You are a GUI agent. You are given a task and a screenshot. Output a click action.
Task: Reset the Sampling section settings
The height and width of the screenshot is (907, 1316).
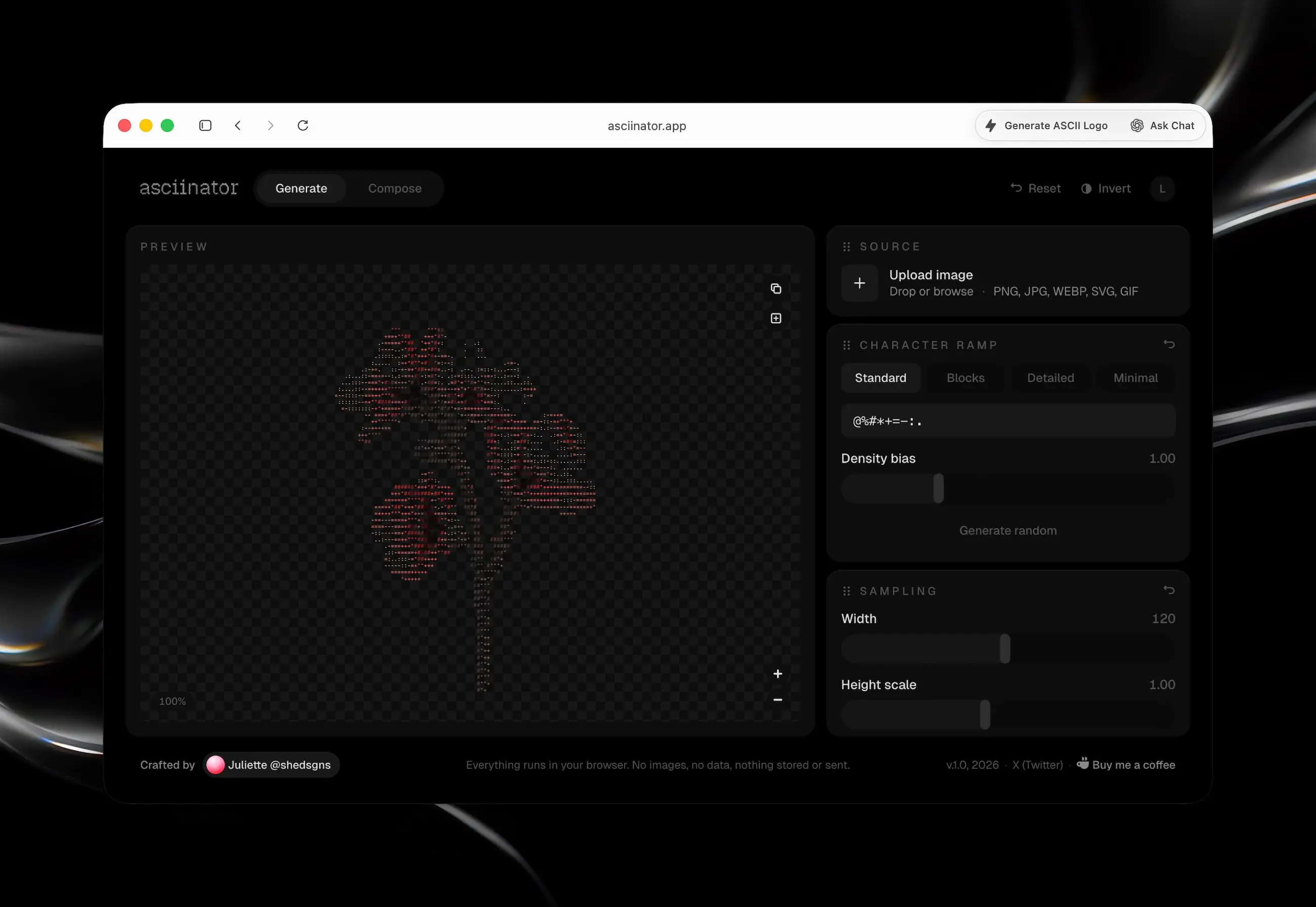click(1168, 590)
